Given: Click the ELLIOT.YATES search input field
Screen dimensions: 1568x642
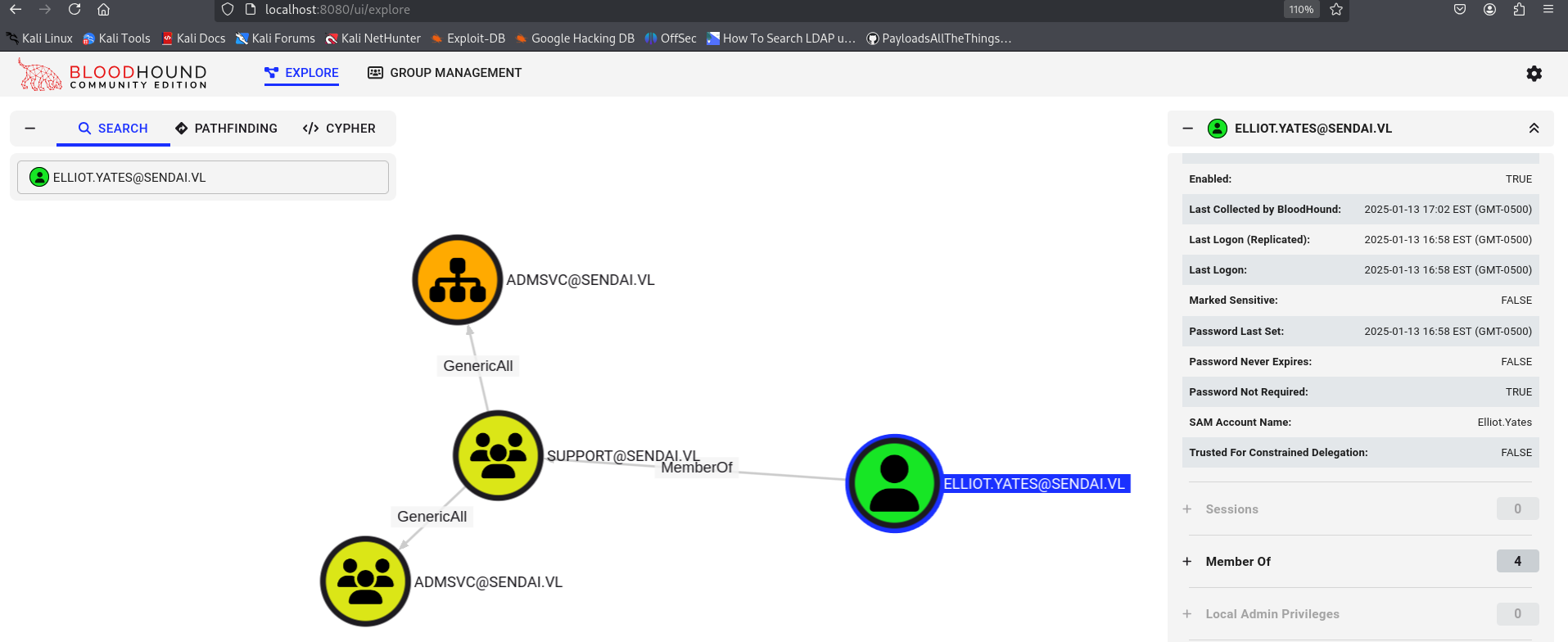Looking at the screenshot, I should [x=203, y=177].
